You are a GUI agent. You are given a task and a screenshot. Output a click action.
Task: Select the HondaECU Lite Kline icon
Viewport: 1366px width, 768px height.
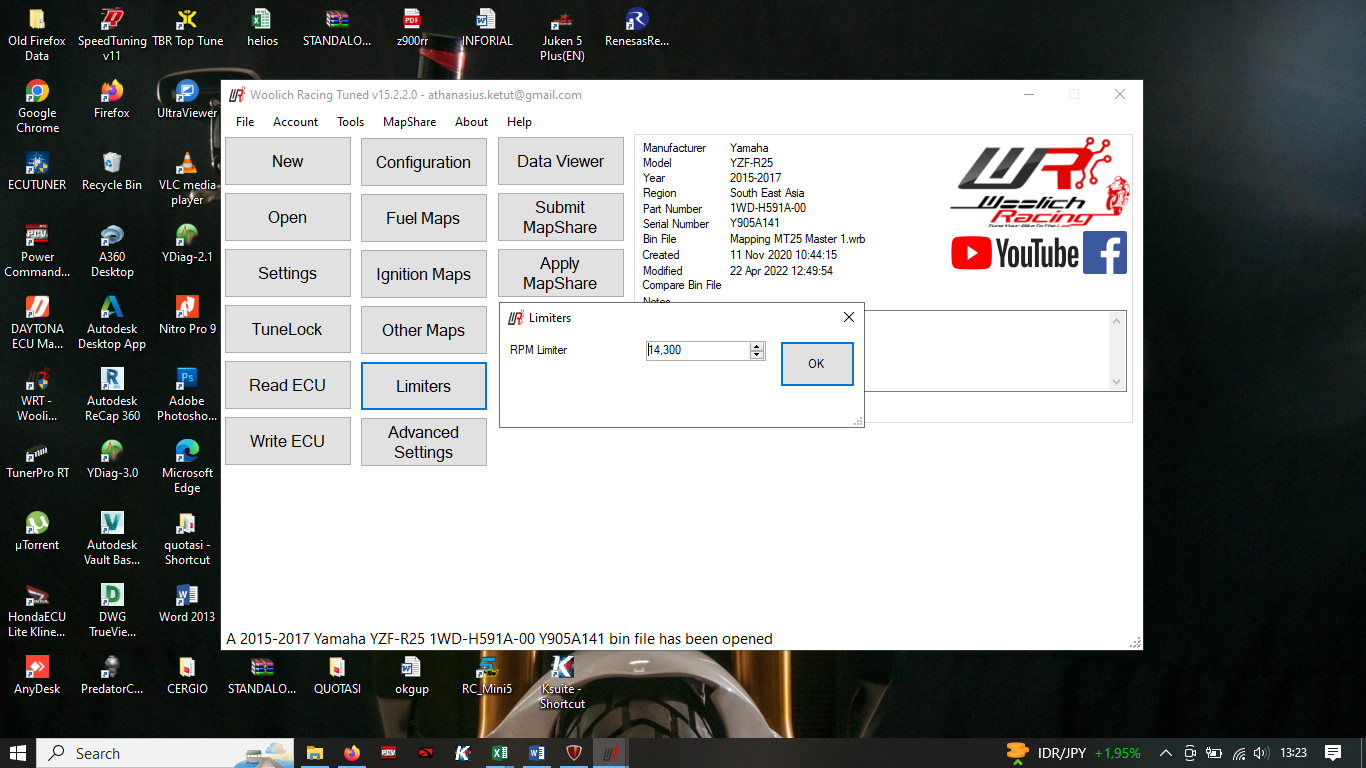[x=37, y=609]
